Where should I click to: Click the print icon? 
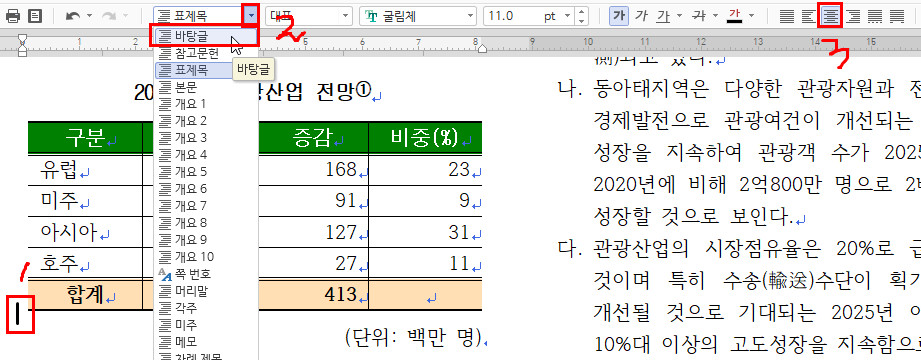13,16
